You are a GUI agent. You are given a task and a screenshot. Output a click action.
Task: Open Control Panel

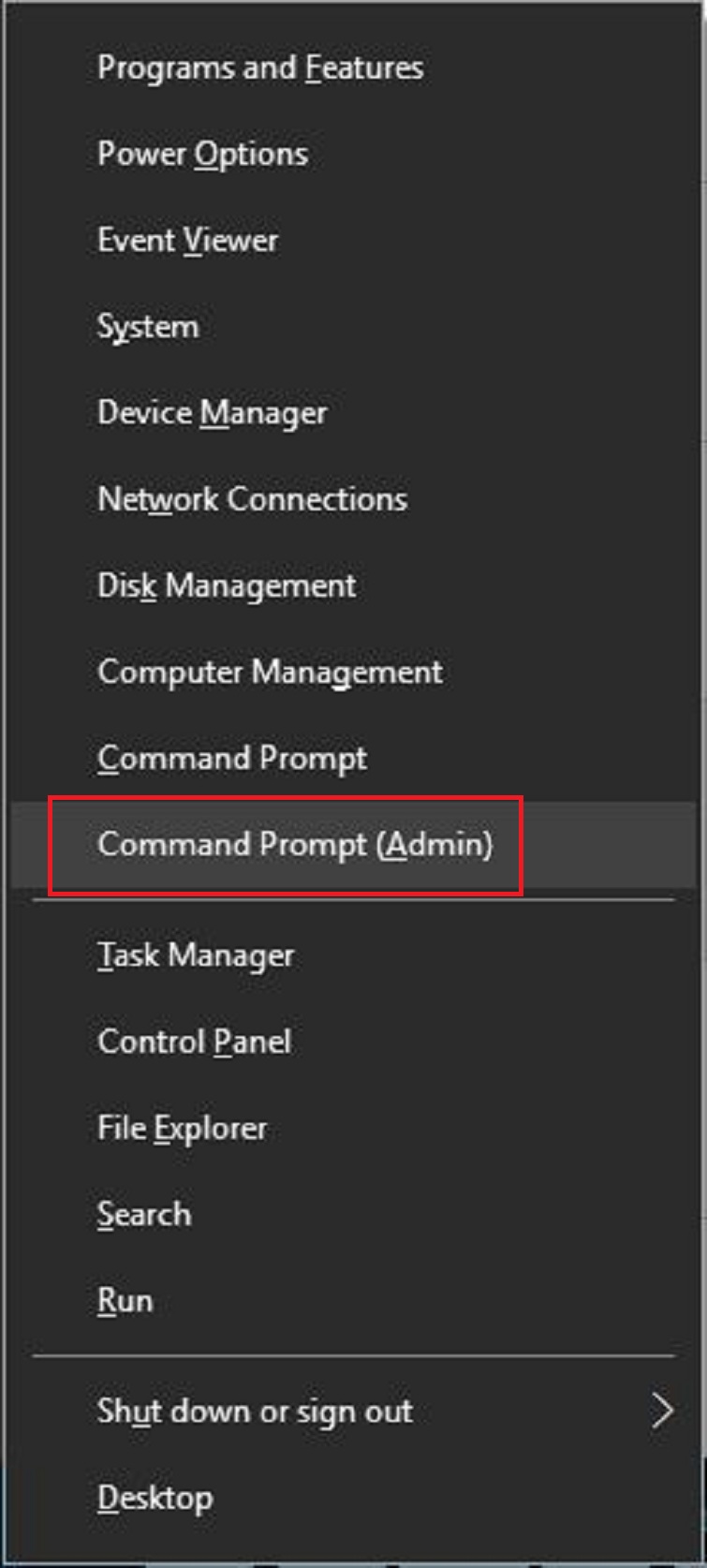(194, 1042)
